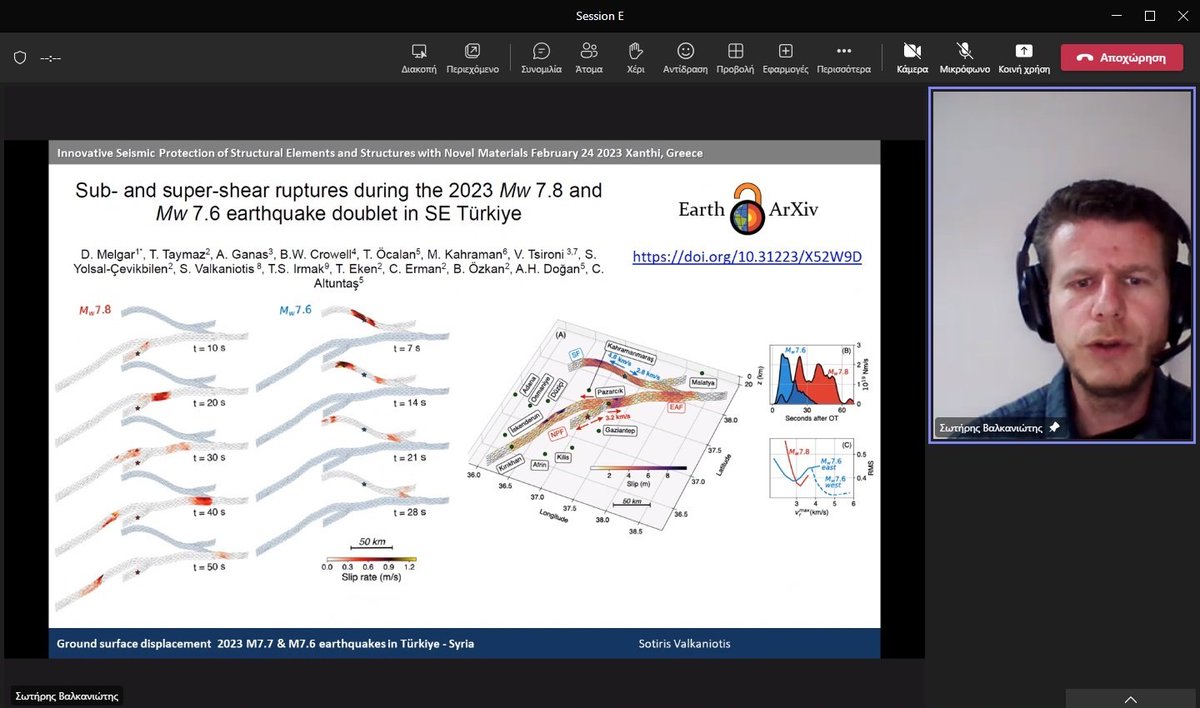Click the Sotiris Valkaniotis footer text
Image resolution: width=1200 pixels, height=708 pixels.
click(685, 643)
